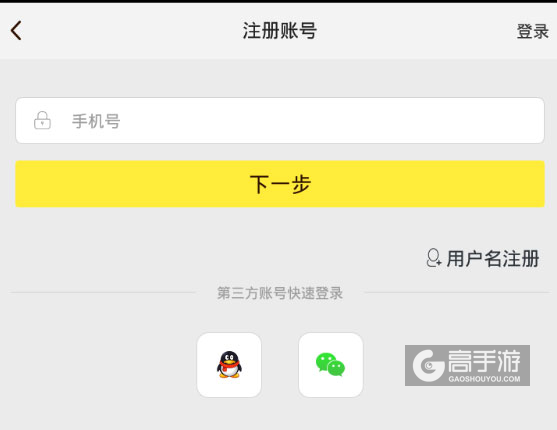Tap the QQ penguin login icon
Viewport: 557px width, 430px height.
[229, 365]
